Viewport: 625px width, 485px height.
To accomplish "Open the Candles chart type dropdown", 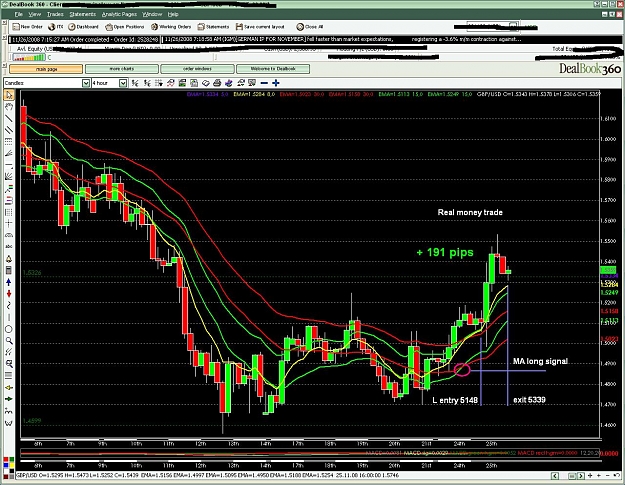I will (86, 83).
